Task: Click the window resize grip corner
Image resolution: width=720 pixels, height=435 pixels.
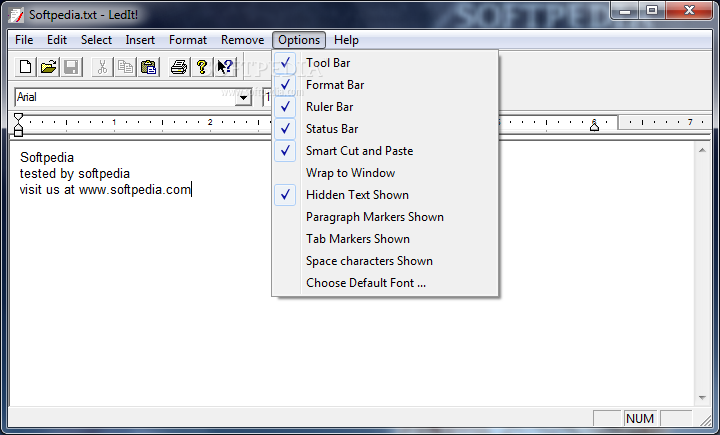Action: pyautogui.click(x=705, y=419)
